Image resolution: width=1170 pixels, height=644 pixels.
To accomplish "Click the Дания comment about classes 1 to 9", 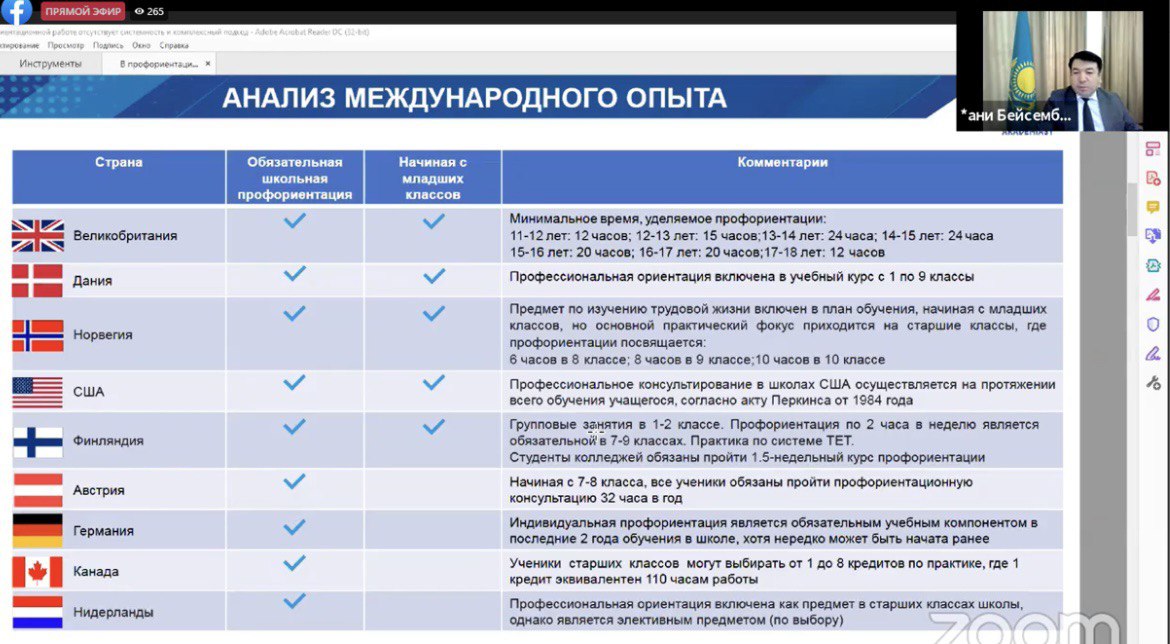I will click(742, 277).
